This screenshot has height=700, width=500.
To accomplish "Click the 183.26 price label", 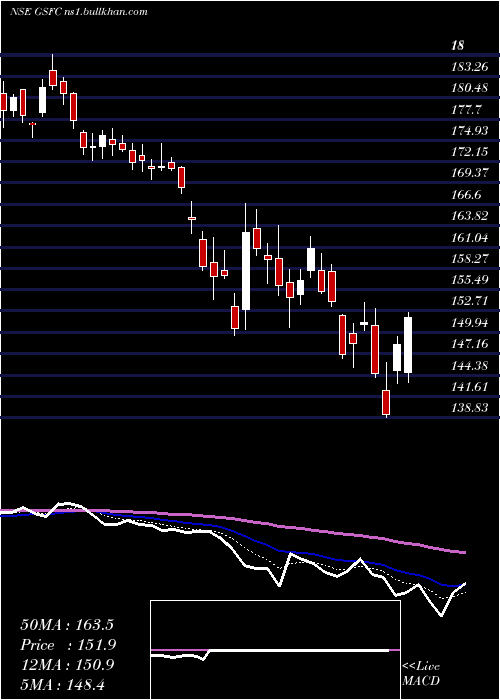I will (470, 67).
